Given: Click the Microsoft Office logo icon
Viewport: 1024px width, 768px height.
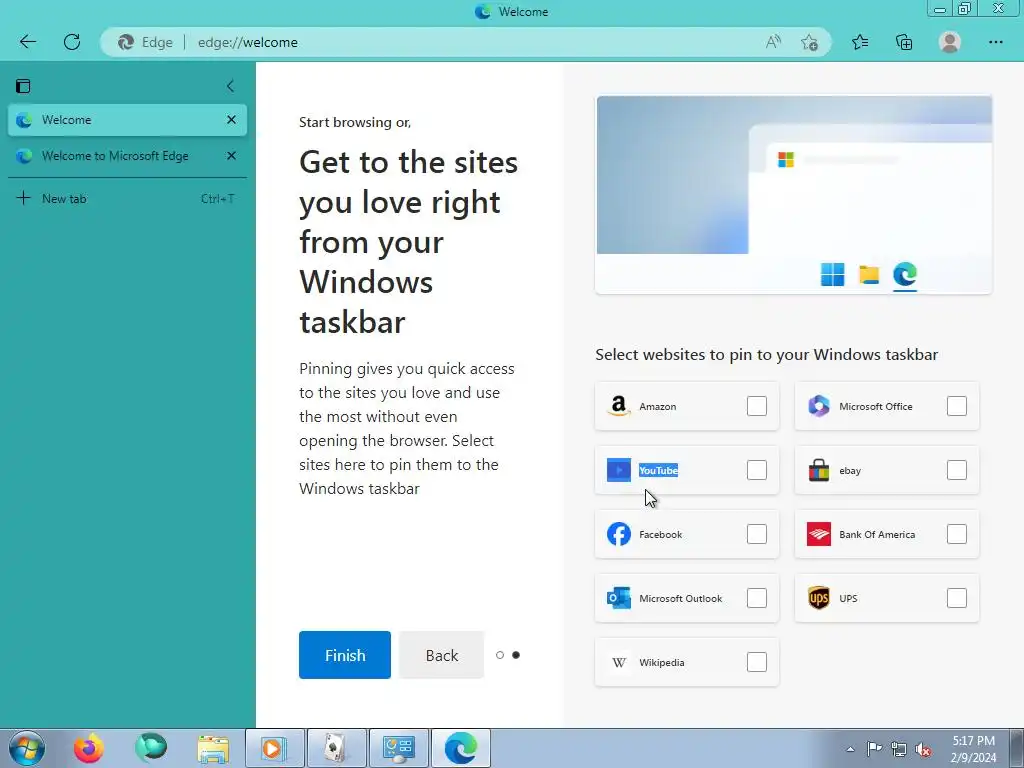Looking at the screenshot, I should [x=818, y=406].
